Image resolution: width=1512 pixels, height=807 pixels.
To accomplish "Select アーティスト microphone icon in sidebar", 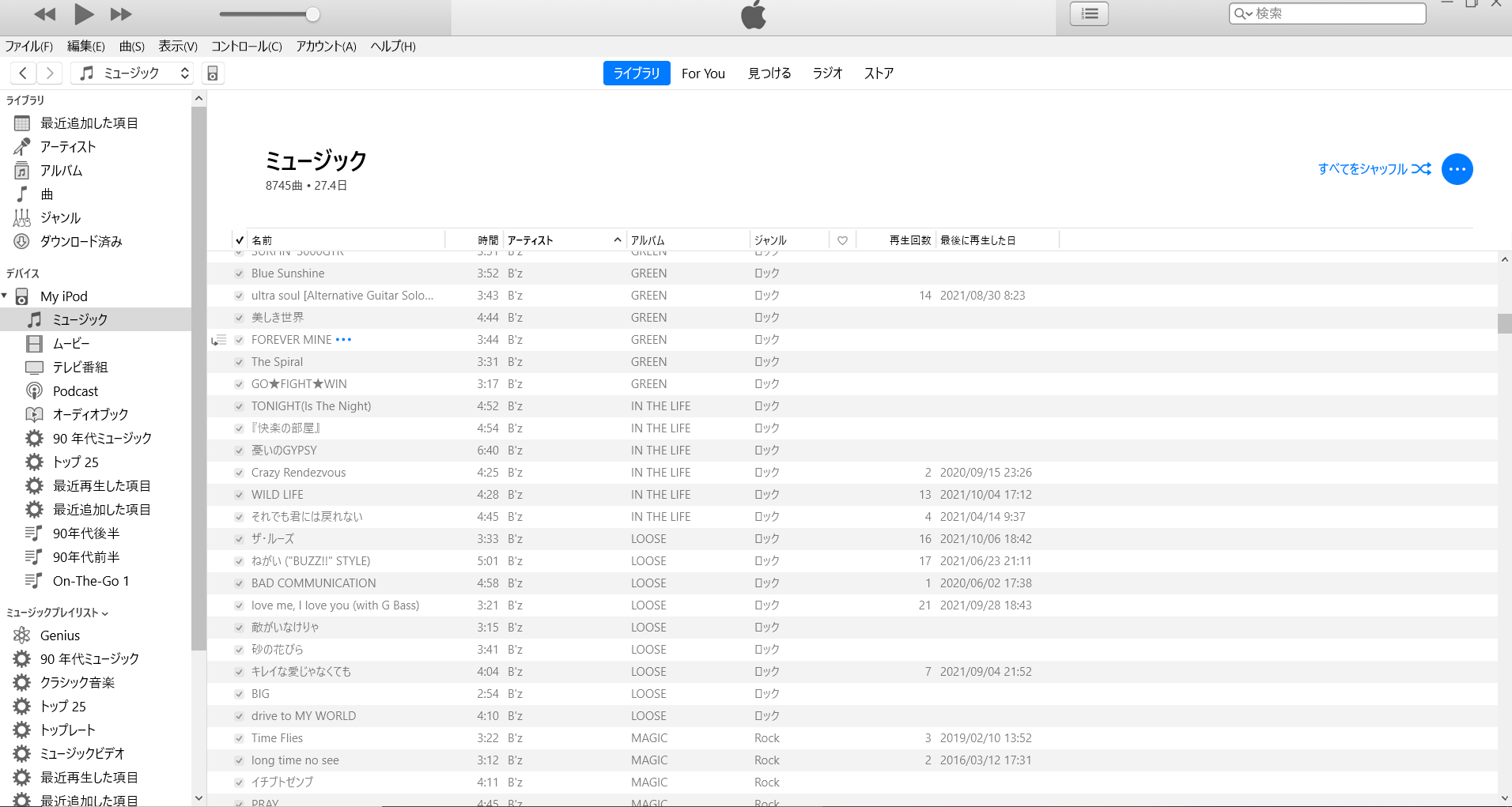I will (22, 147).
